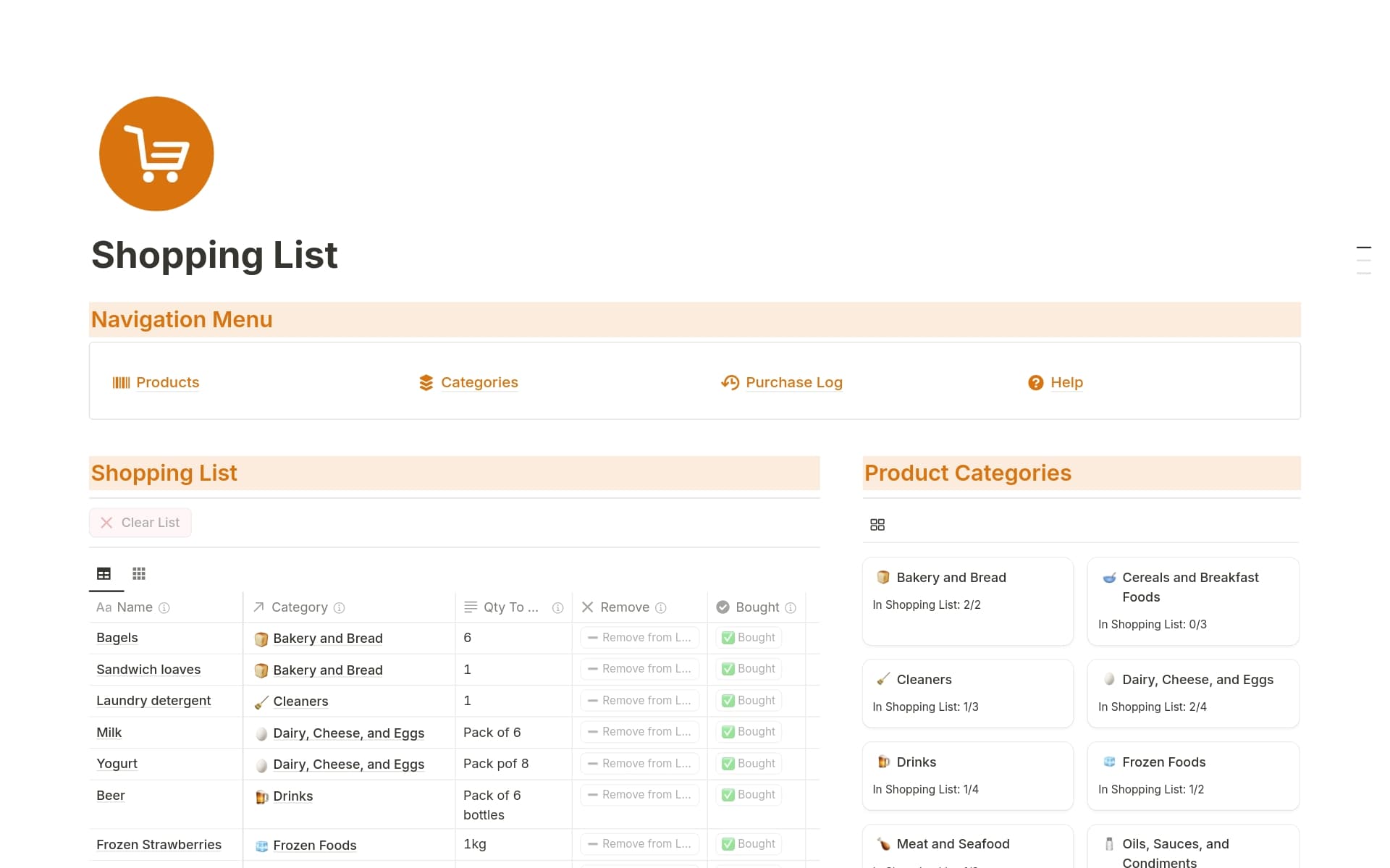Open the Purchase Log link
Image resolution: width=1390 pixels, height=868 pixels.
click(793, 382)
